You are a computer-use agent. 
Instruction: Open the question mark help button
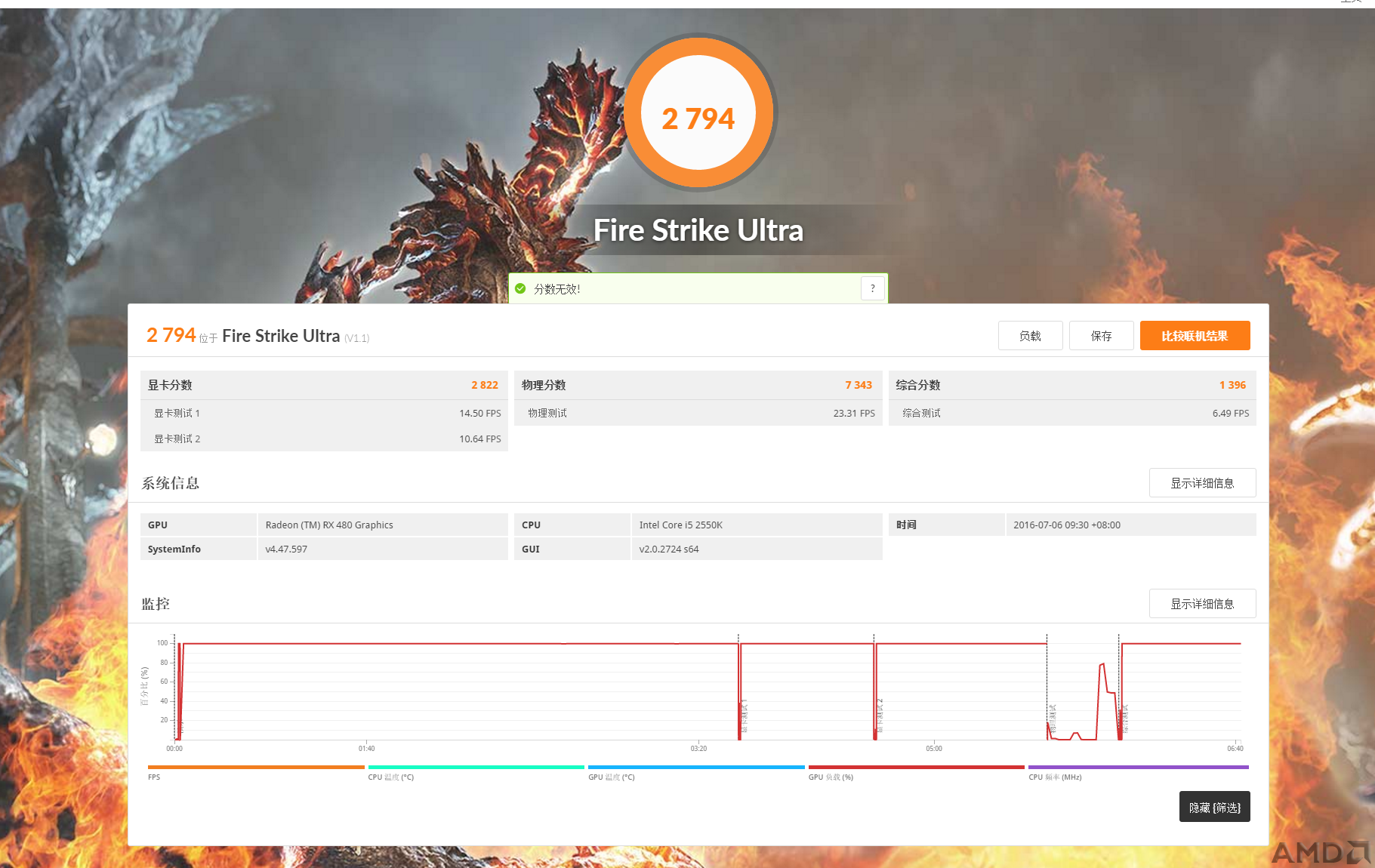tap(873, 288)
